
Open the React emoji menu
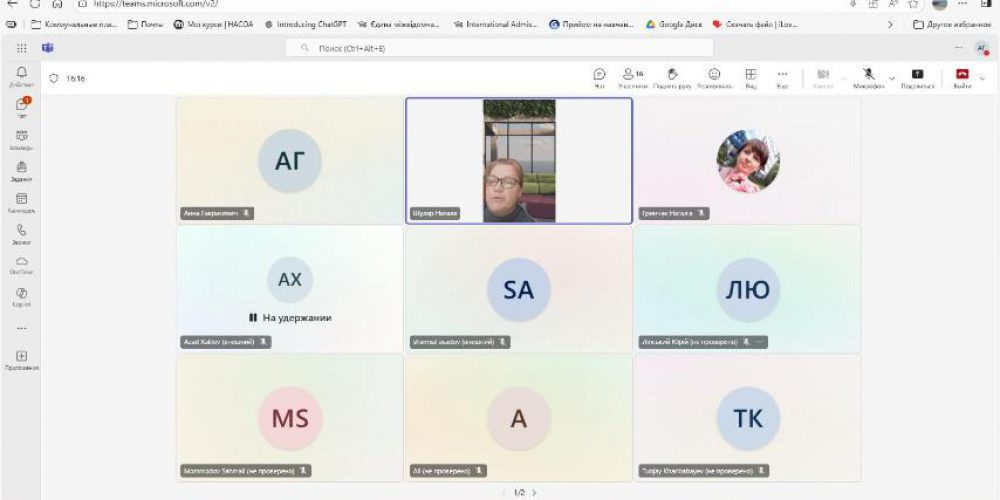point(714,78)
